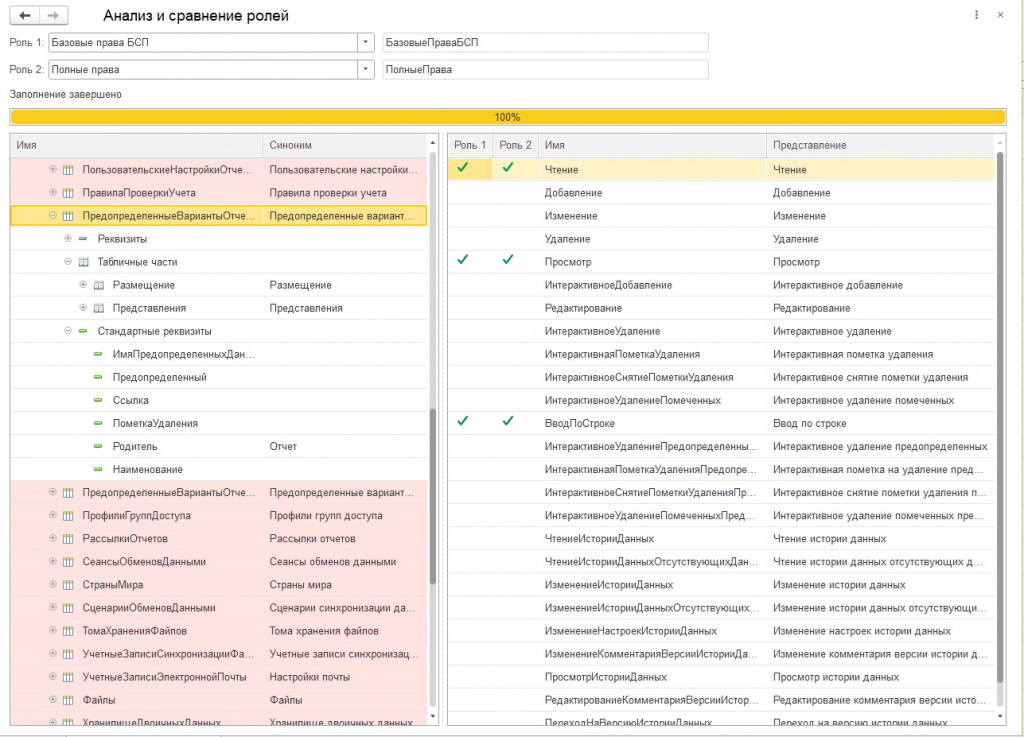Click catalog icon of ТомаХраненияФайлов
Image resolution: width=1024 pixels, height=737 pixels.
pyautogui.click(x=68, y=631)
